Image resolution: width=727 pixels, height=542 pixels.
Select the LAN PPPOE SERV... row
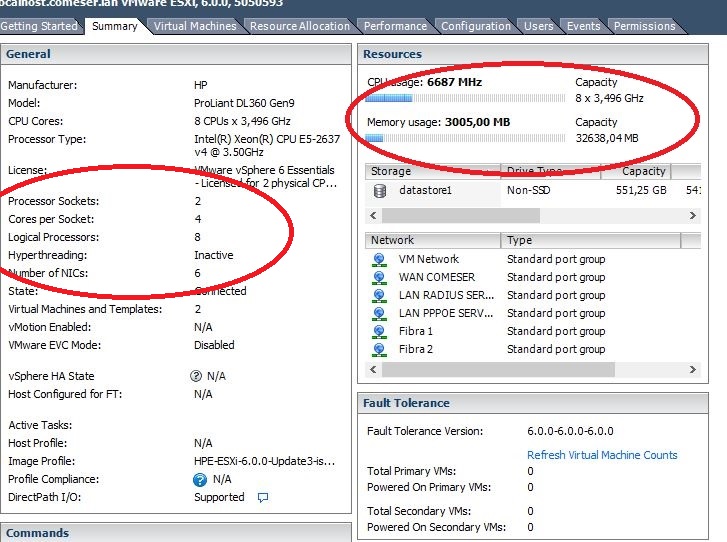point(533,314)
